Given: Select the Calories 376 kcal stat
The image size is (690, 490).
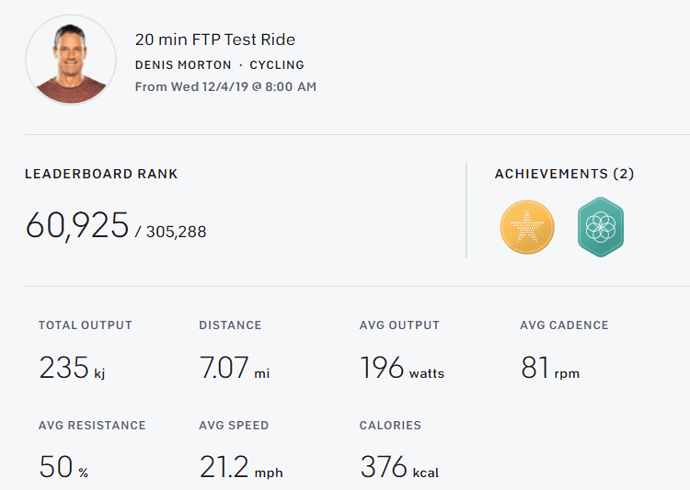Looking at the screenshot, I should (399, 466).
